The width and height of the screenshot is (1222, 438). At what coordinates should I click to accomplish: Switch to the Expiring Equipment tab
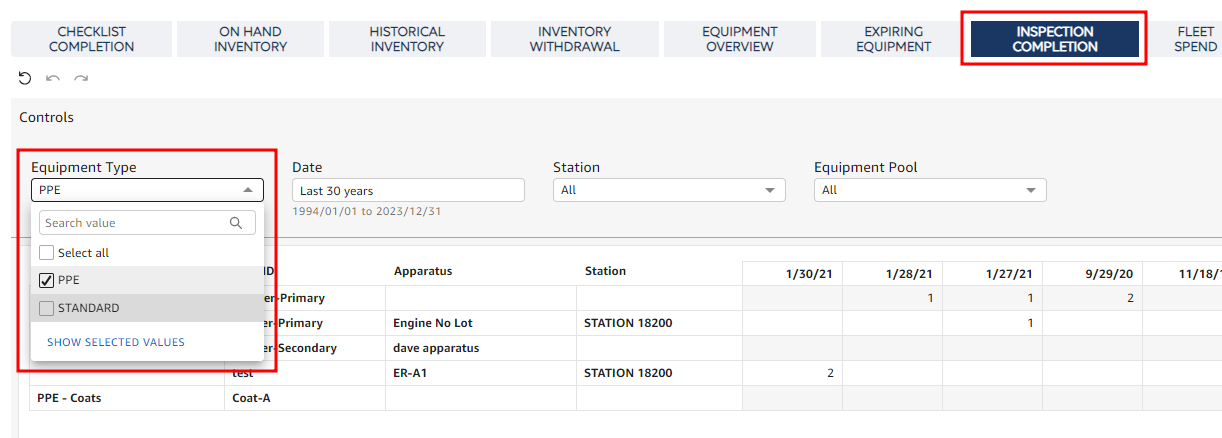[894, 39]
